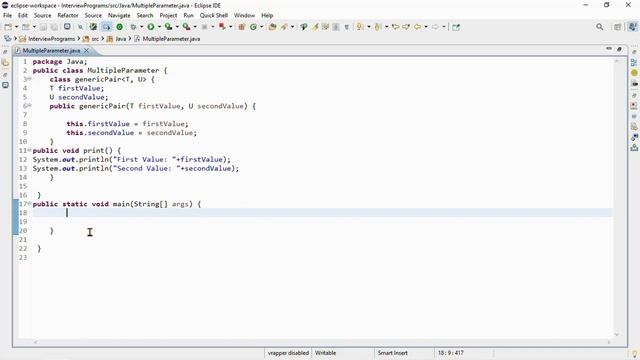Image resolution: width=640 pixels, height=360 pixels.
Task: Expand the External Tools dropdown arrow
Action: (195, 27)
